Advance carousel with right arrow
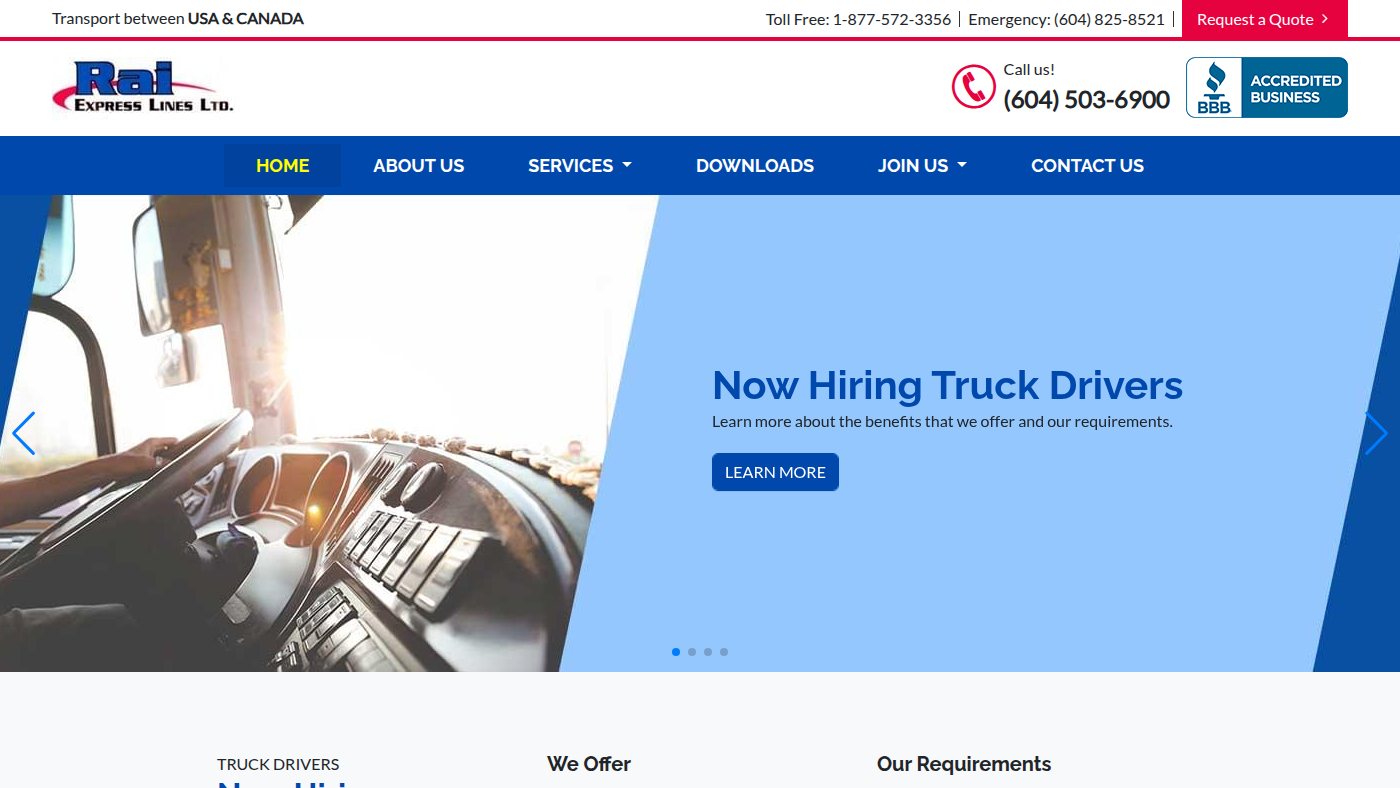The image size is (1400, 788). coord(1376,433)
